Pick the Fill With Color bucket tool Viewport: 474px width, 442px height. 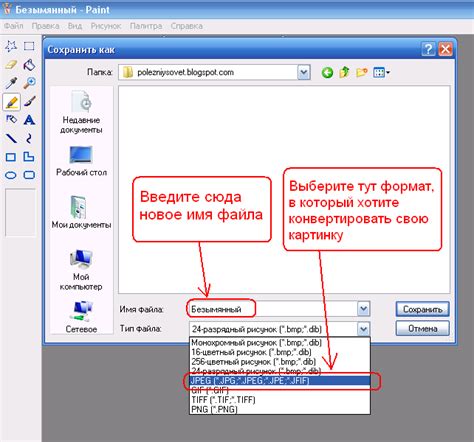tap(29, 64)
